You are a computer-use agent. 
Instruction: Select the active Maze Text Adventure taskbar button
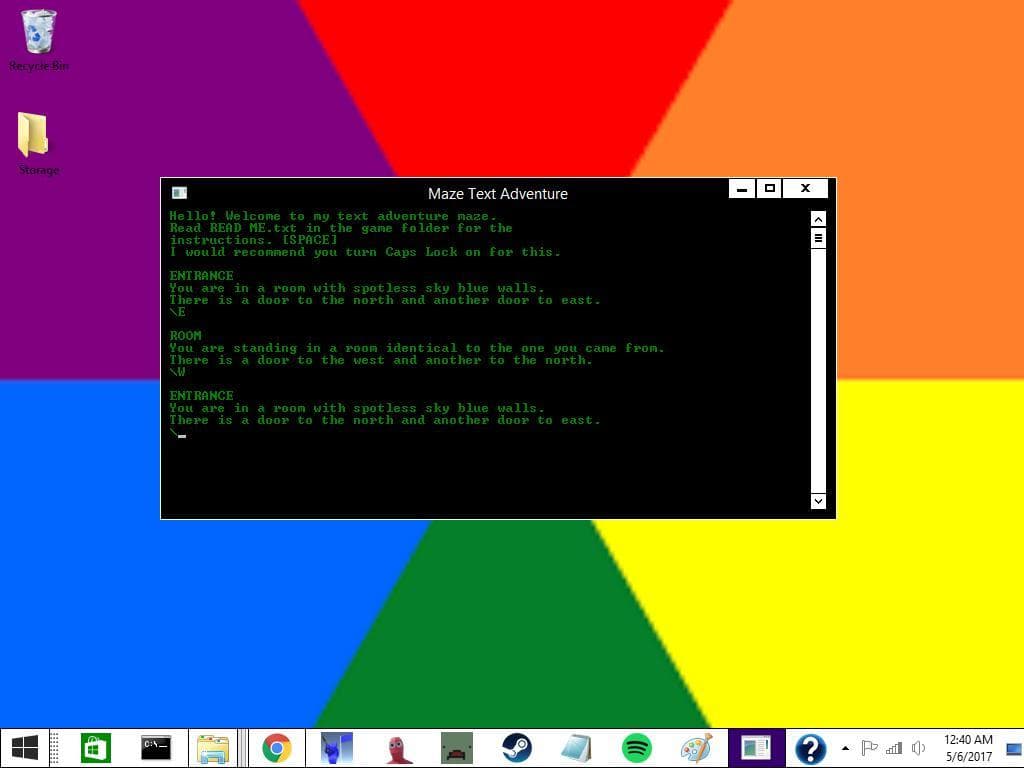756,748
